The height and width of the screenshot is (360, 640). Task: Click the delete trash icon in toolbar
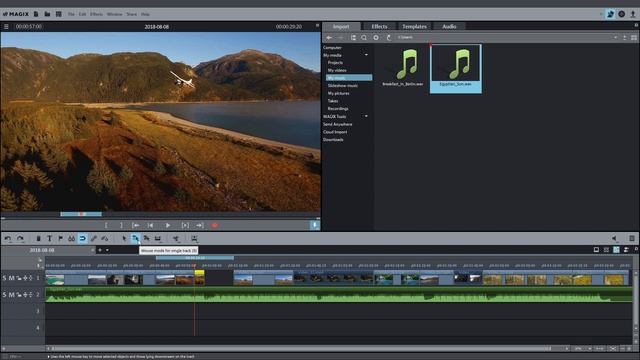38,238
